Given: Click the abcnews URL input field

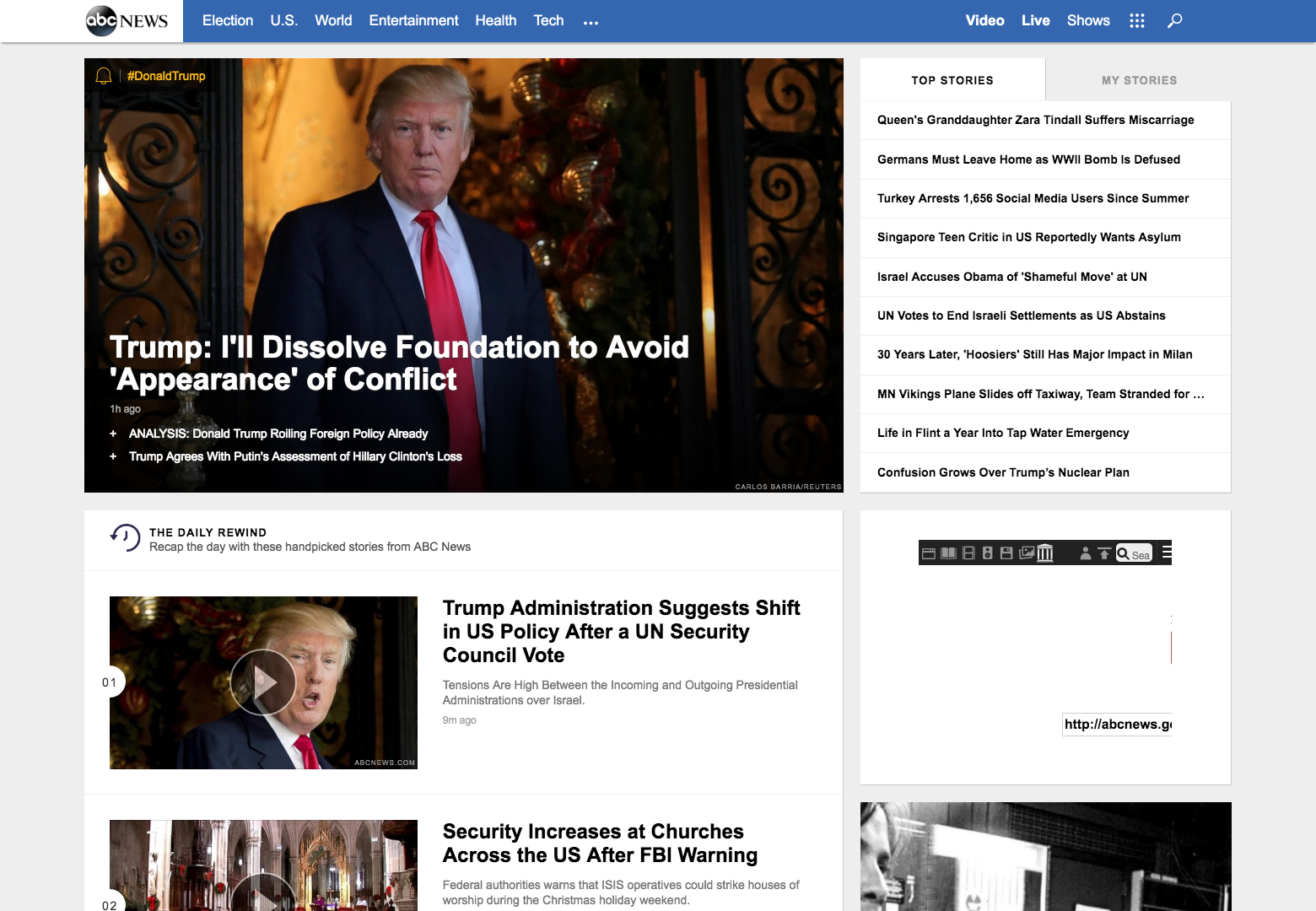Looking at the screenshot, I should [1117, 724].
